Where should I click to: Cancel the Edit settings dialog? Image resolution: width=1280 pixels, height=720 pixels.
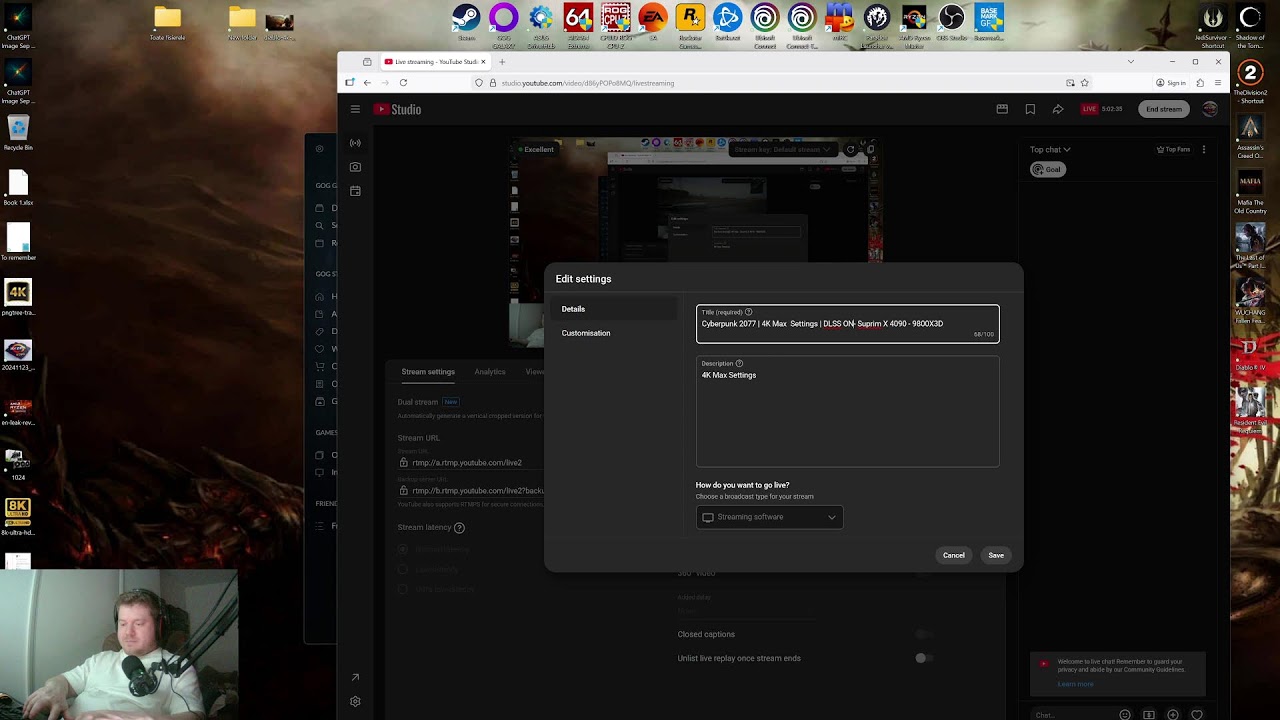coord(954,555)
